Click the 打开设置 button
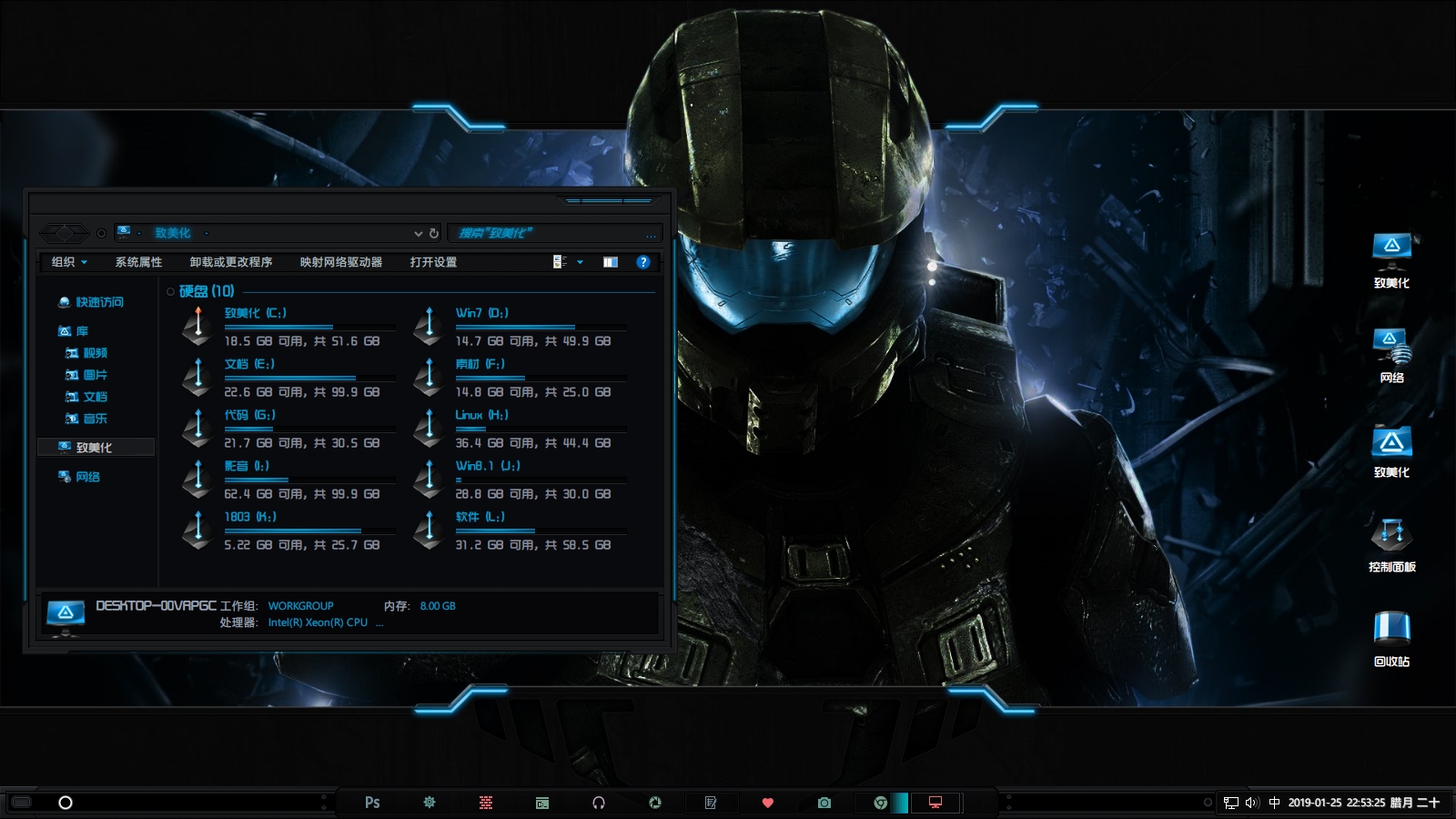This screenshot has height=819, width=1456. click(433, 262)
